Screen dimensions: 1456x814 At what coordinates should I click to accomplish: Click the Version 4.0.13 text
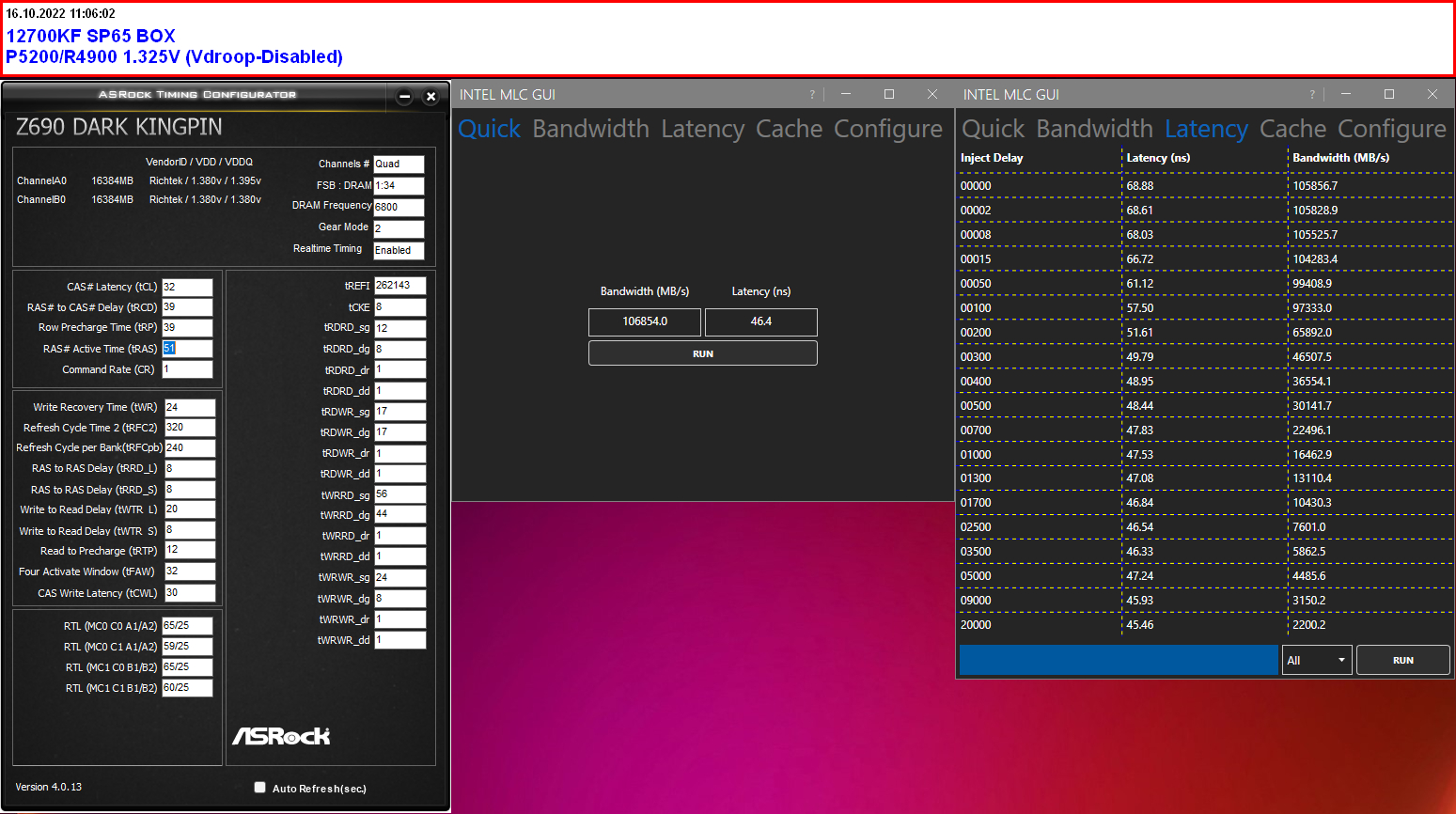[49, 787]
